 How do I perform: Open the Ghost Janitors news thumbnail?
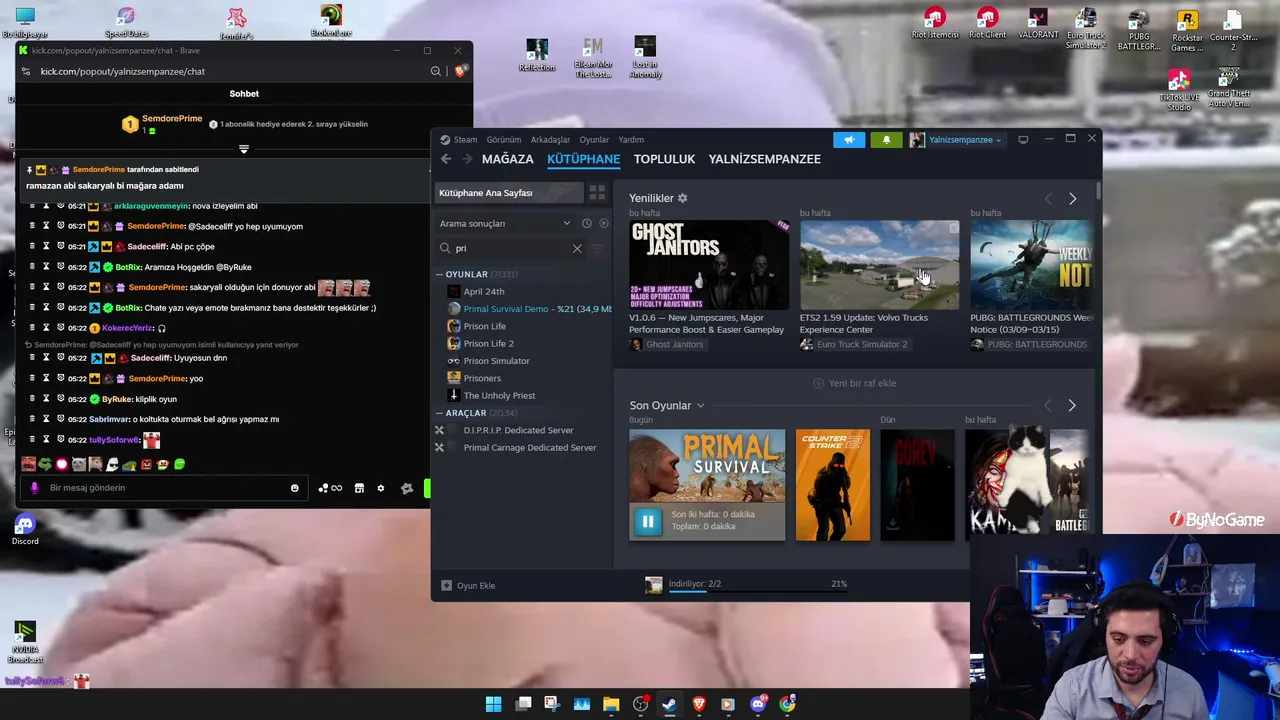coord(708,265)
